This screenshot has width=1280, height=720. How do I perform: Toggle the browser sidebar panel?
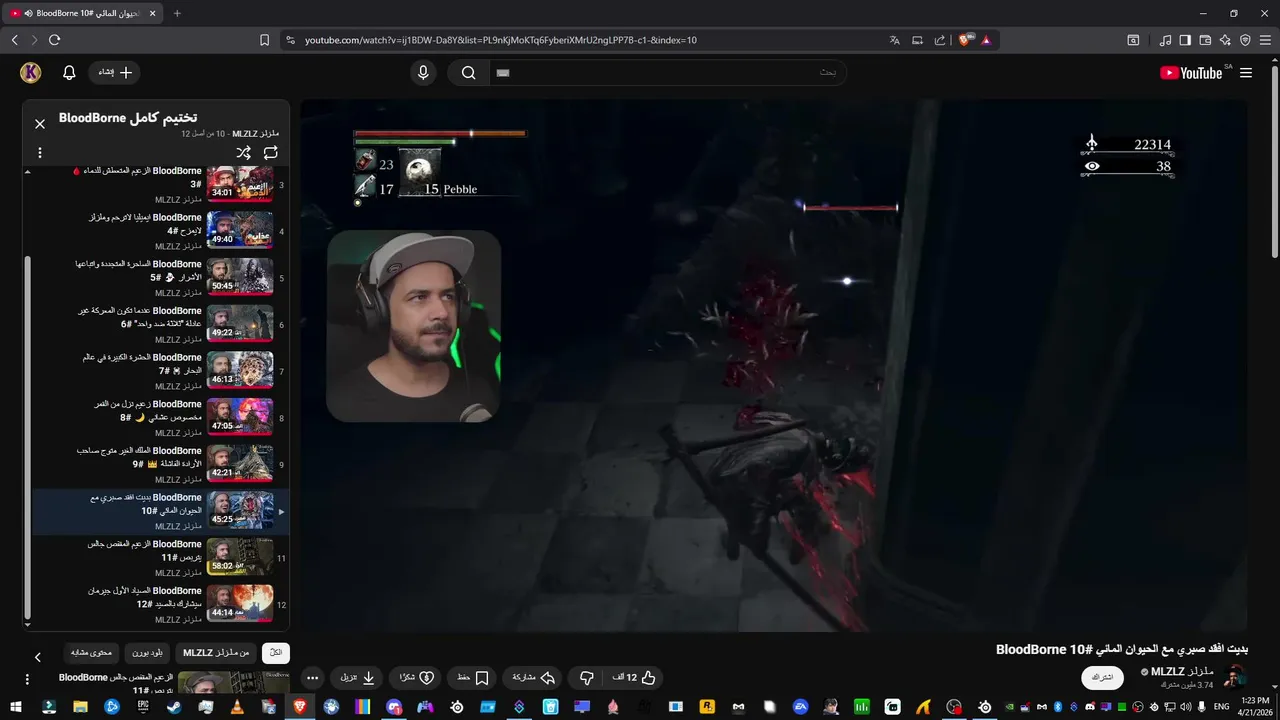[x=1185, y=40]
